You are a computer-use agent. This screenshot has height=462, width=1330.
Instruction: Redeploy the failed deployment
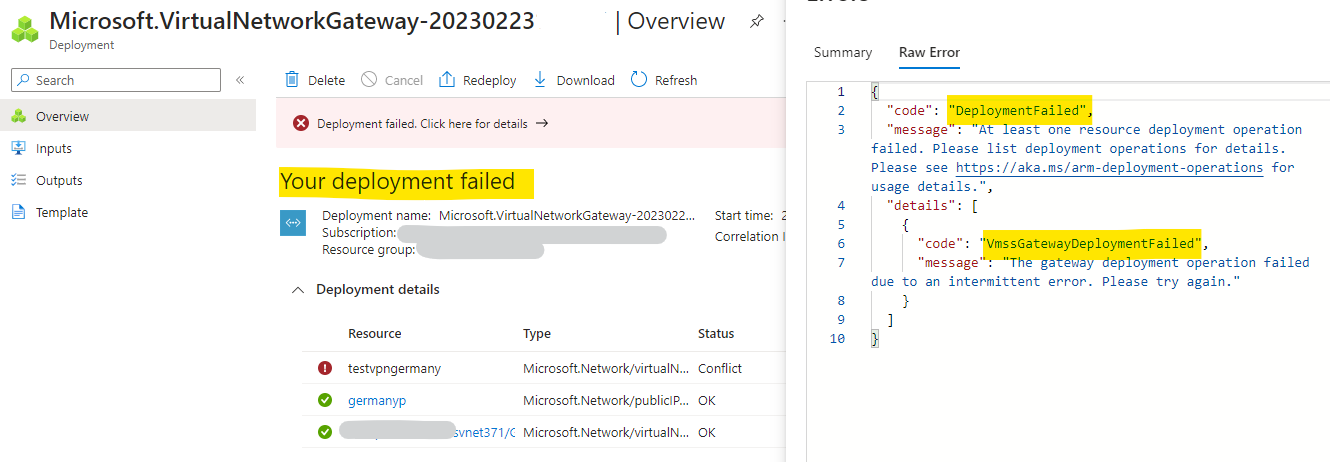click(x=478, y=80)
